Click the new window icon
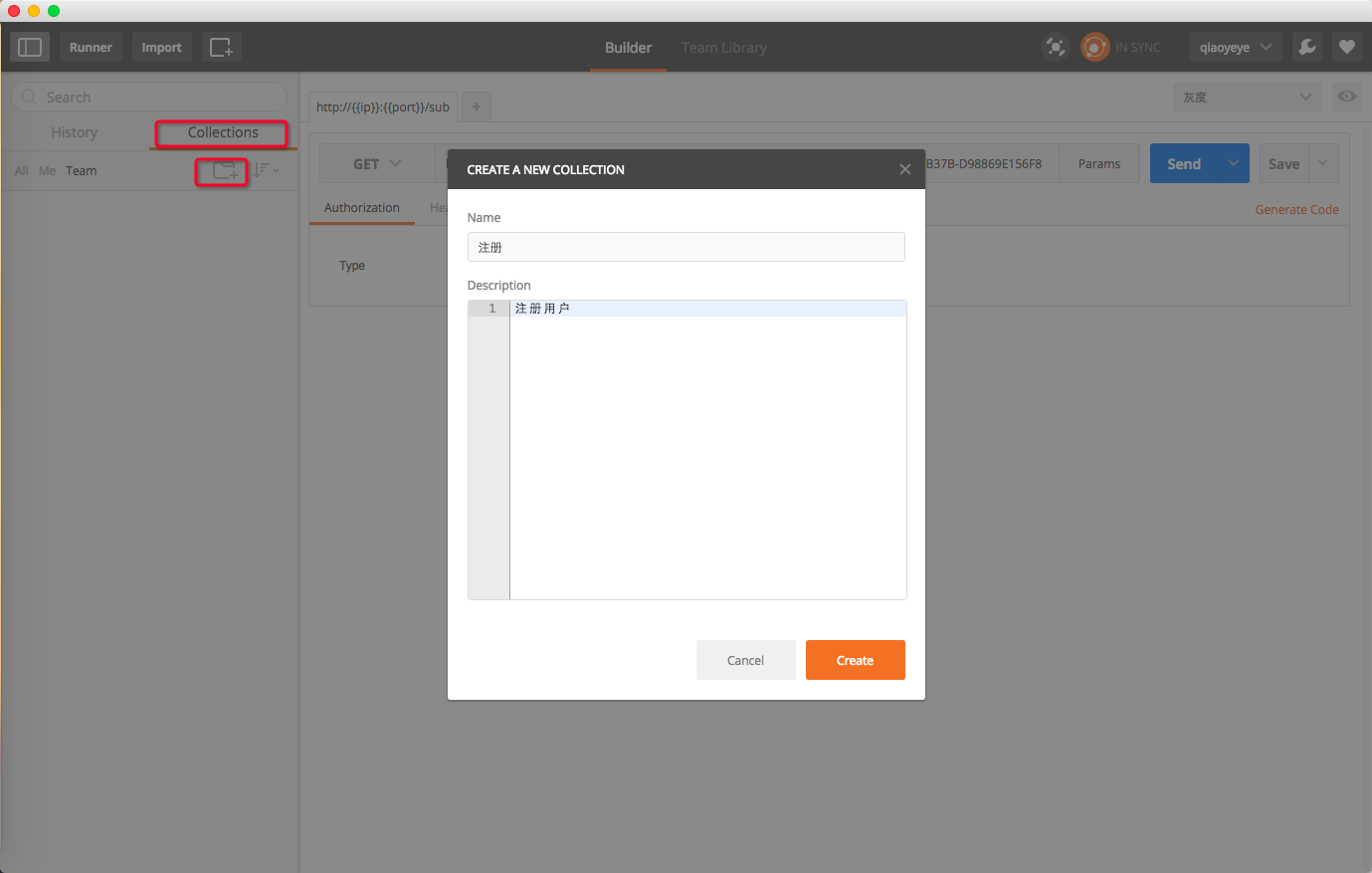This screenshot has height=873, width=1372. (x=221, y=47)
